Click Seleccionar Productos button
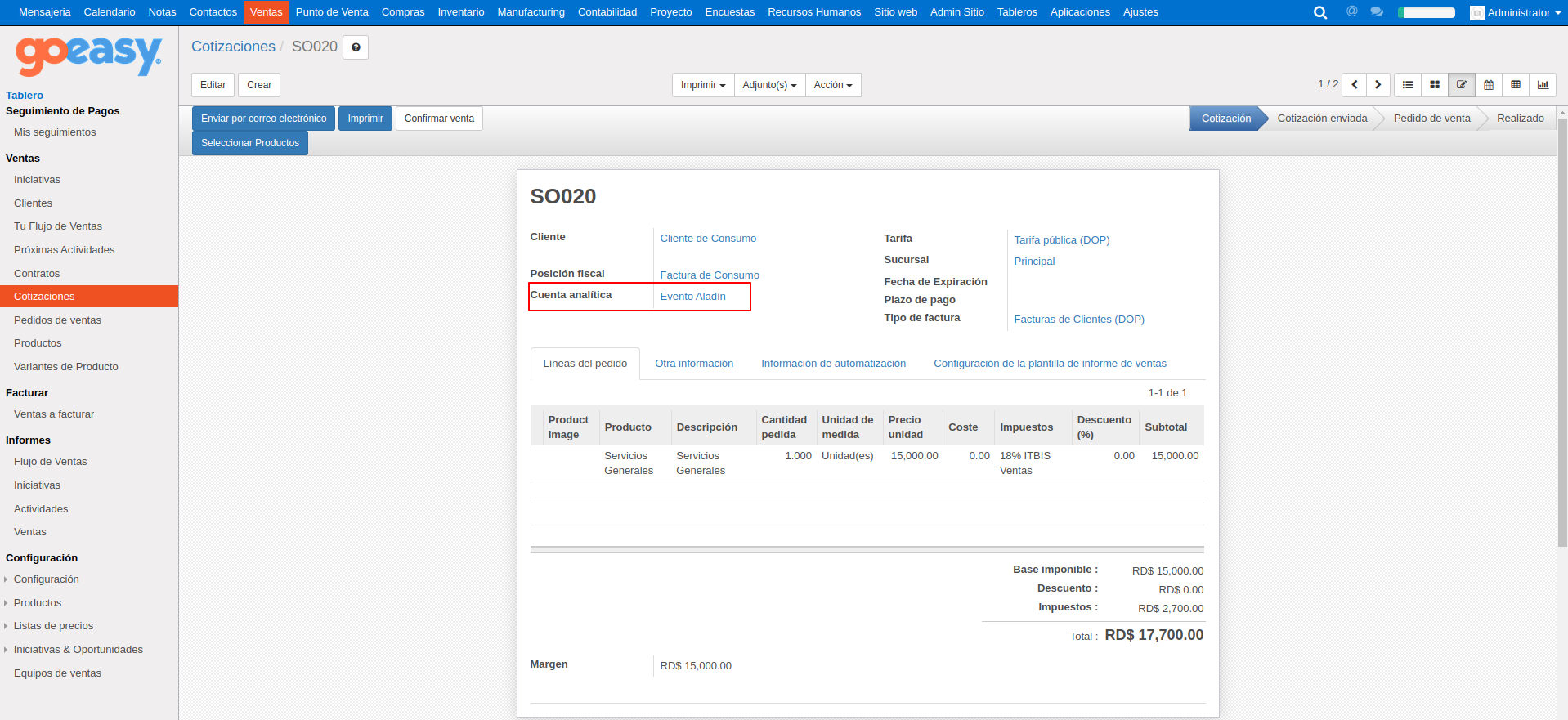Screen dimensions: 1568x720 [x=250, y=143]
